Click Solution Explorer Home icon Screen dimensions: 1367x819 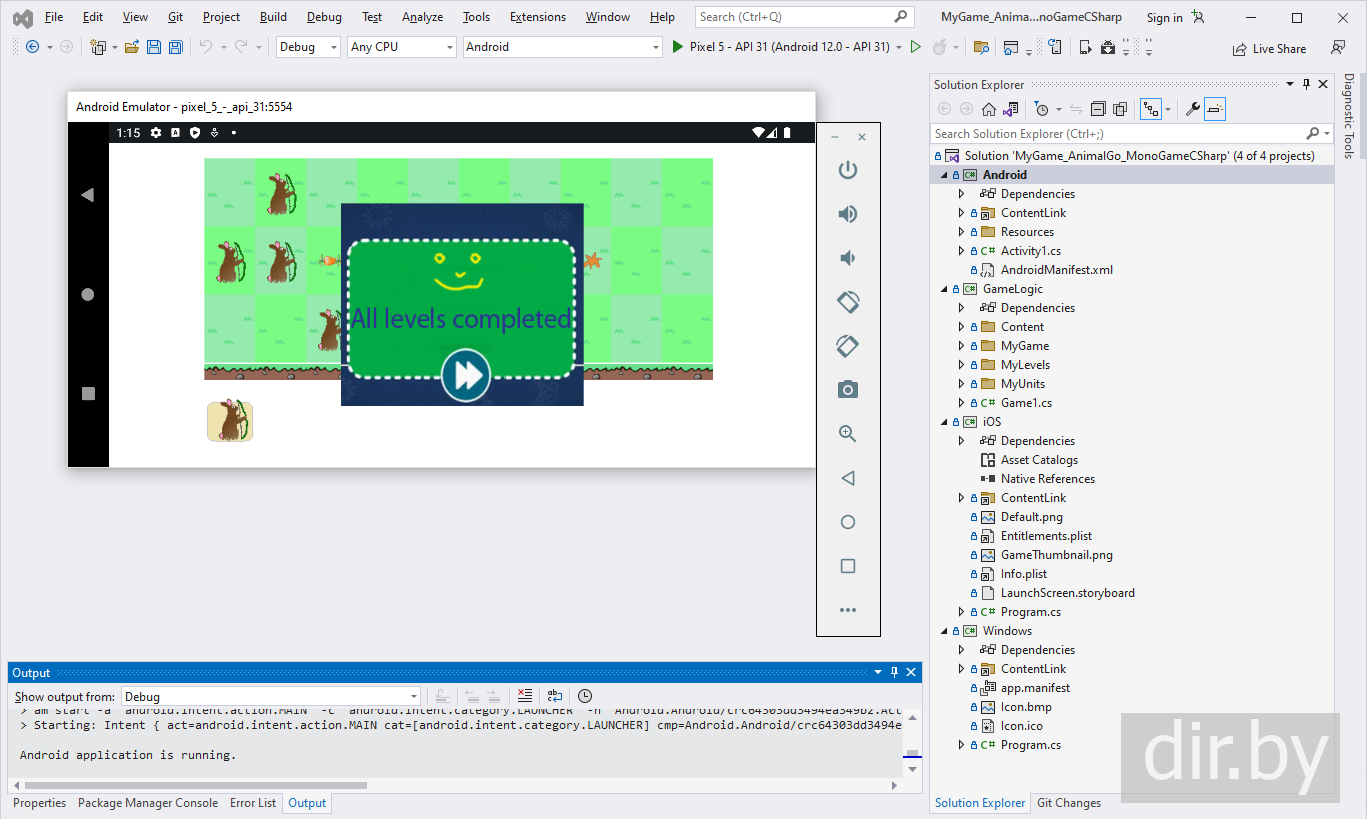[988, 109]
